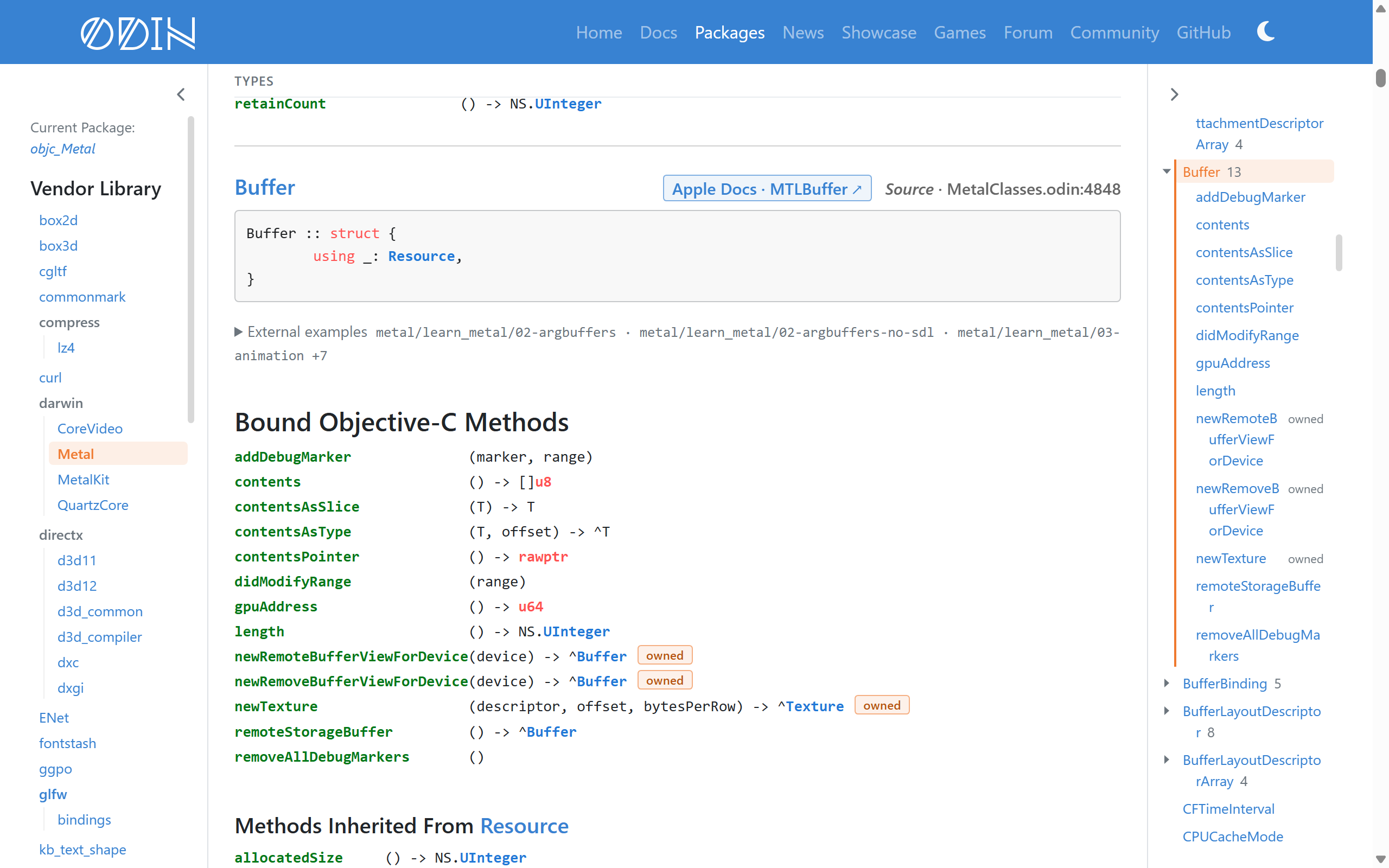This screenshot has width=1389, height=868.
Task: Open the Games nav item
Action: tap(960, 32)
